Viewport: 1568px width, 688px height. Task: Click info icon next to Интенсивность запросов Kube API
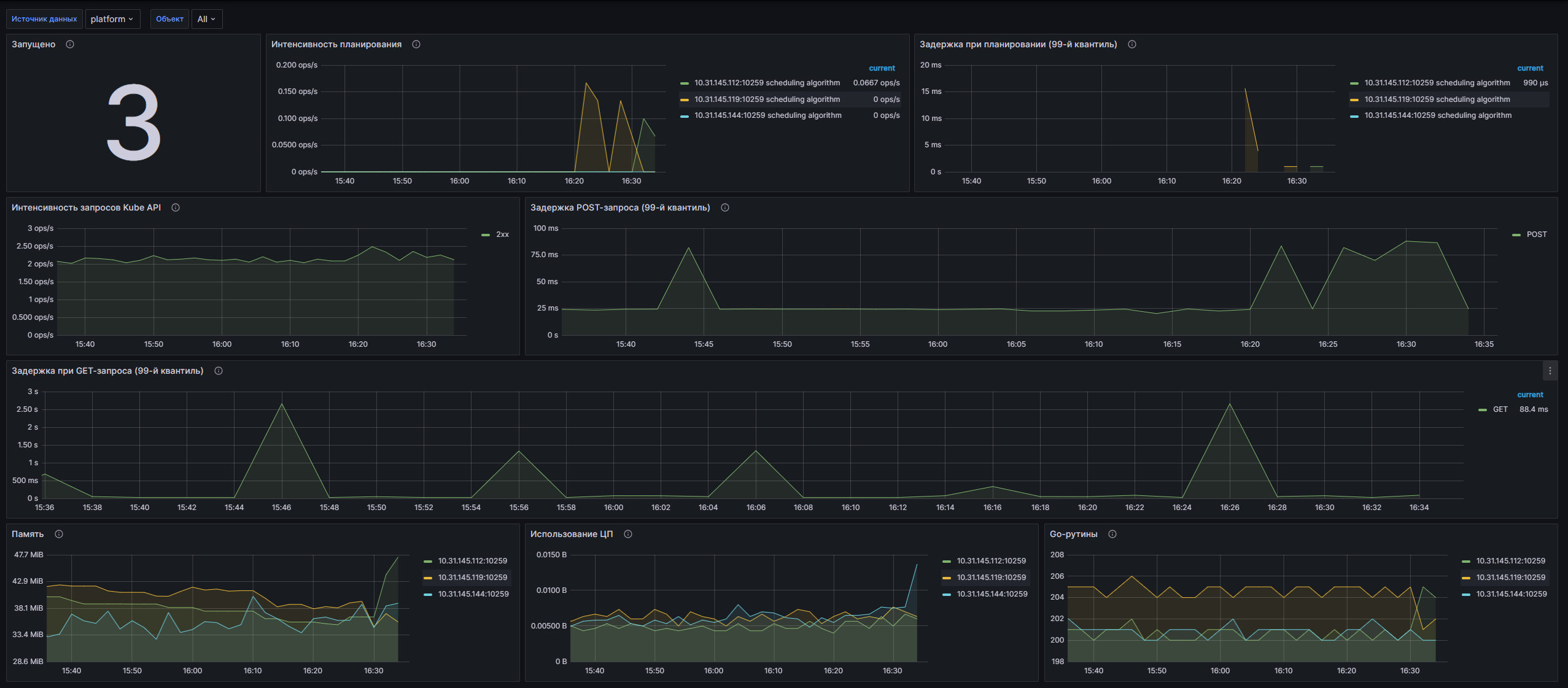176,207
